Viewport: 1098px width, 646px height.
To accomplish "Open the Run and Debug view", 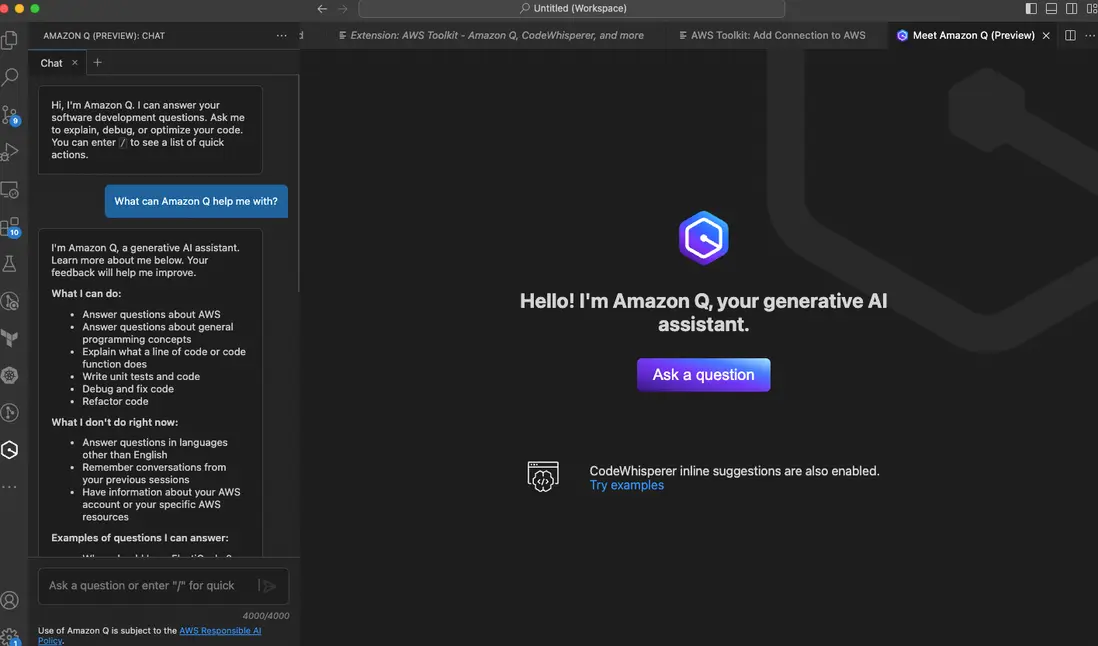I will click(x=10, y=152).
